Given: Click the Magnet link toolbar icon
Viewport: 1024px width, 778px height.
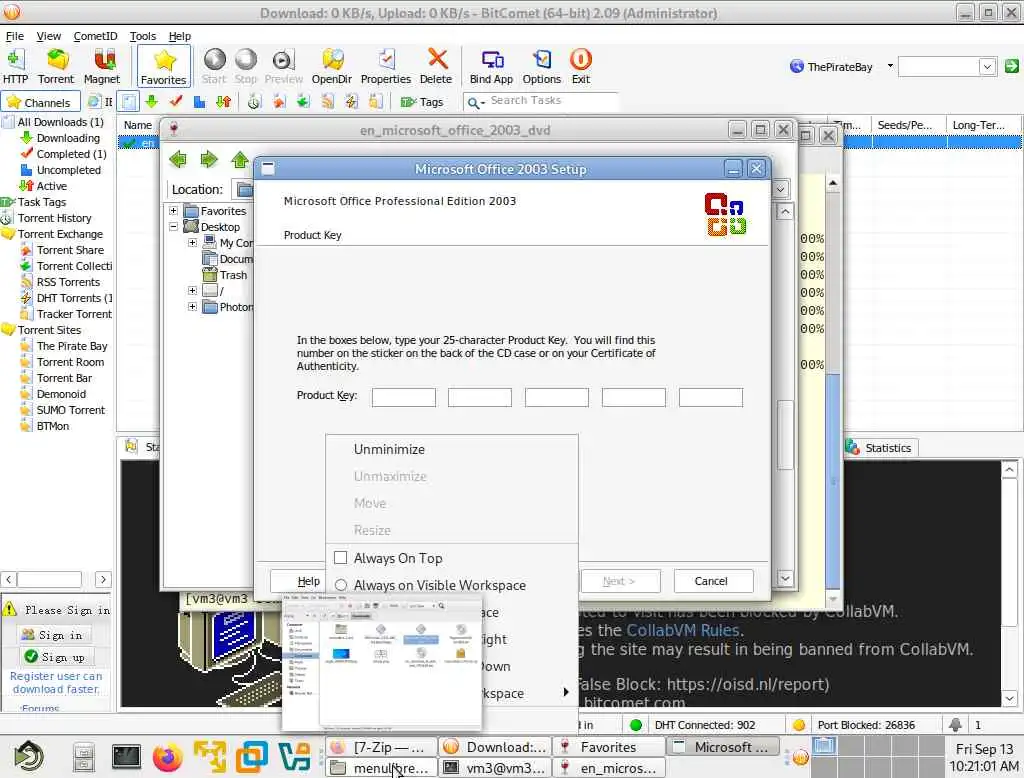Looking at the screenshot, I should click(102, 66).
